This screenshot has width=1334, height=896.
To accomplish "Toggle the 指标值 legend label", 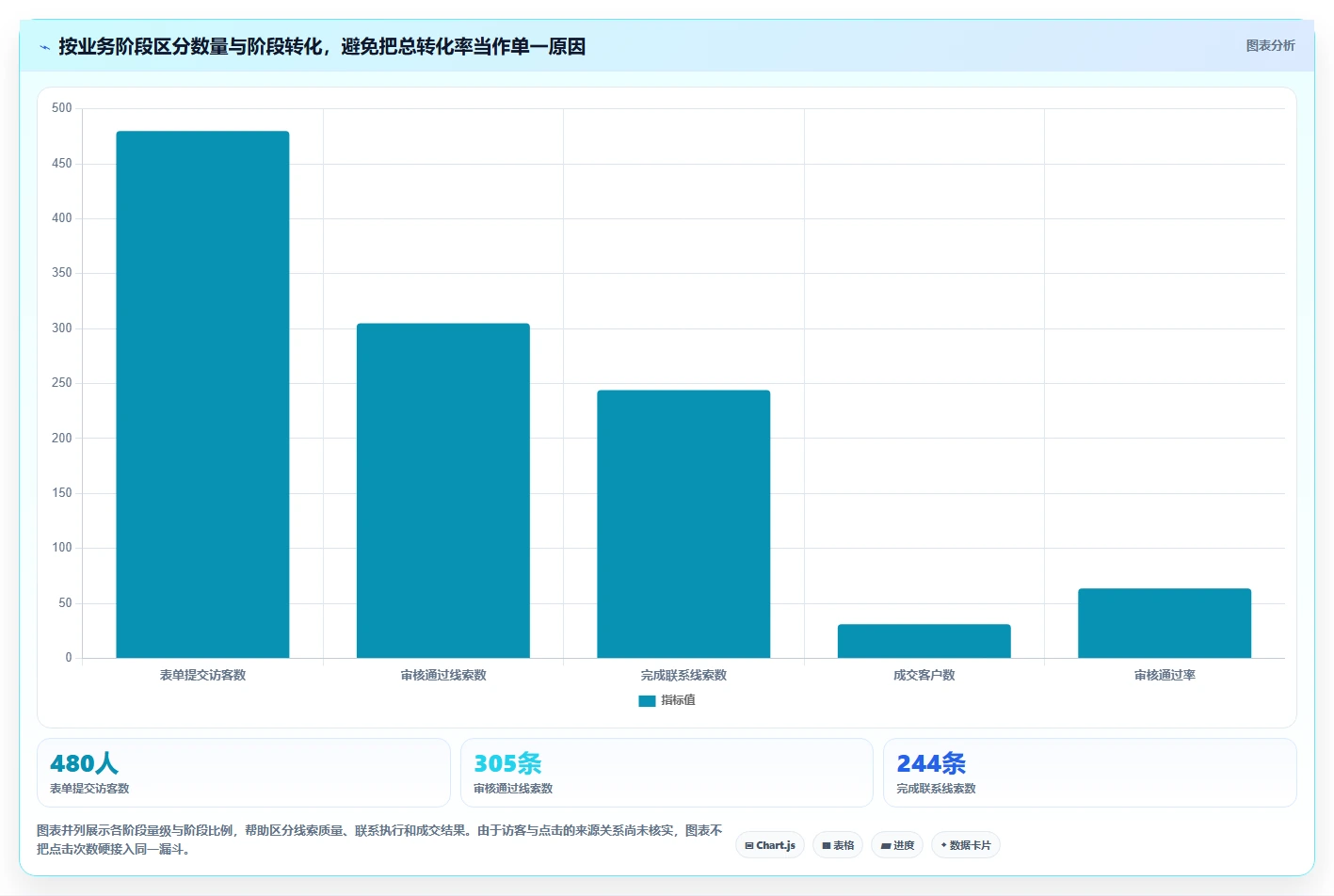I will coord(678,700).
